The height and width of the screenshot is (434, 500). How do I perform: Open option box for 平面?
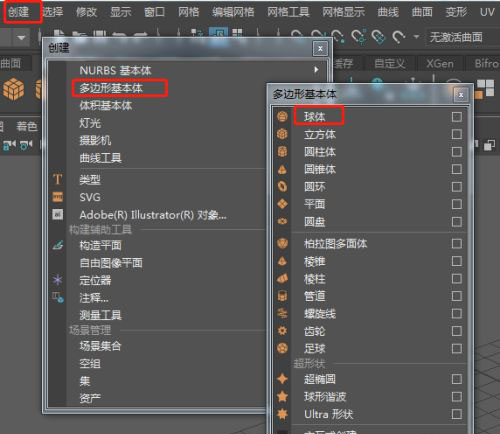pyautogui.click(x=457, y=204)
